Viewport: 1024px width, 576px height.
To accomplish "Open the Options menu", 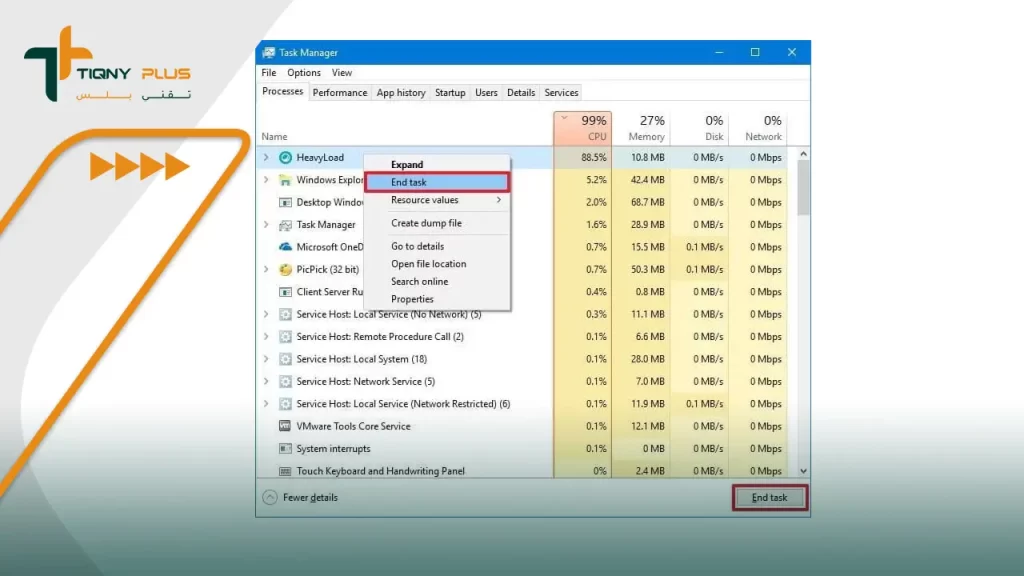I will point(304,72).
